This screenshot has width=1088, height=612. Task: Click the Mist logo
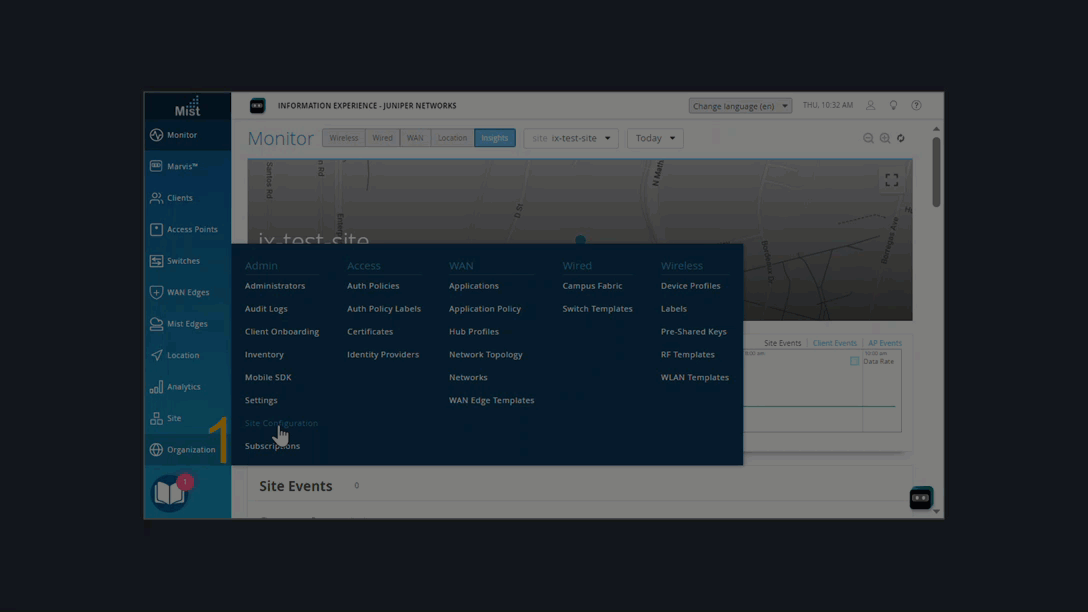(187, 106)
